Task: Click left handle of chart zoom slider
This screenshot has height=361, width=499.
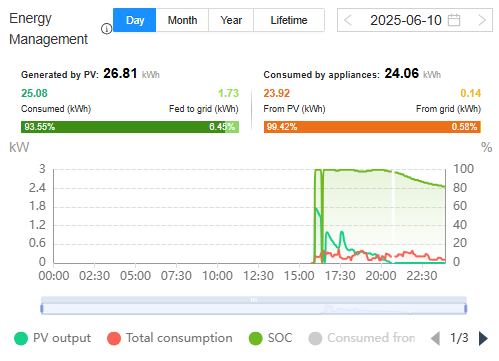Action: (x=42, y=309)
